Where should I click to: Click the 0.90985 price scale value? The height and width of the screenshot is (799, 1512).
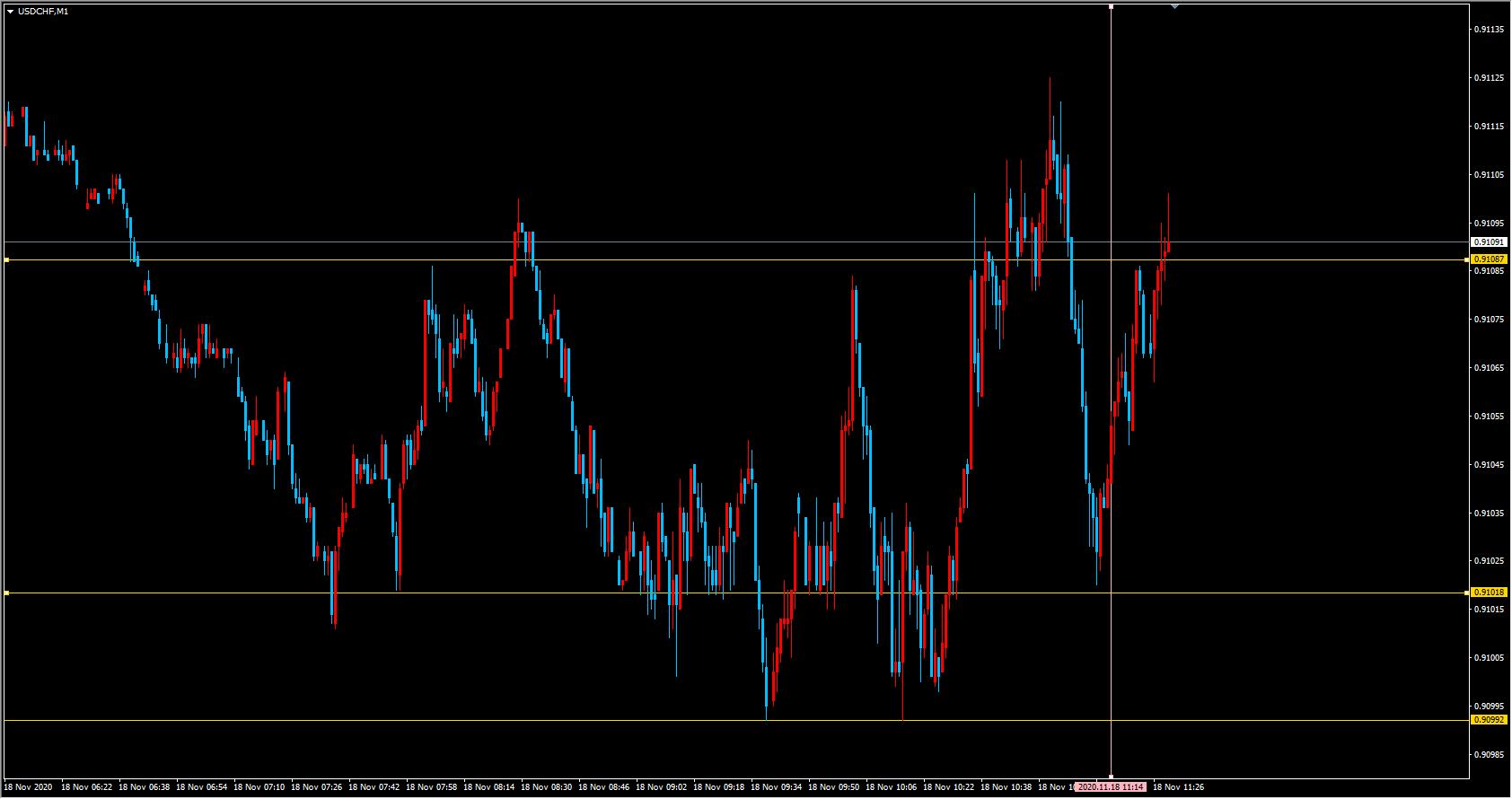pyautogui.click(x=1489, y=754)
